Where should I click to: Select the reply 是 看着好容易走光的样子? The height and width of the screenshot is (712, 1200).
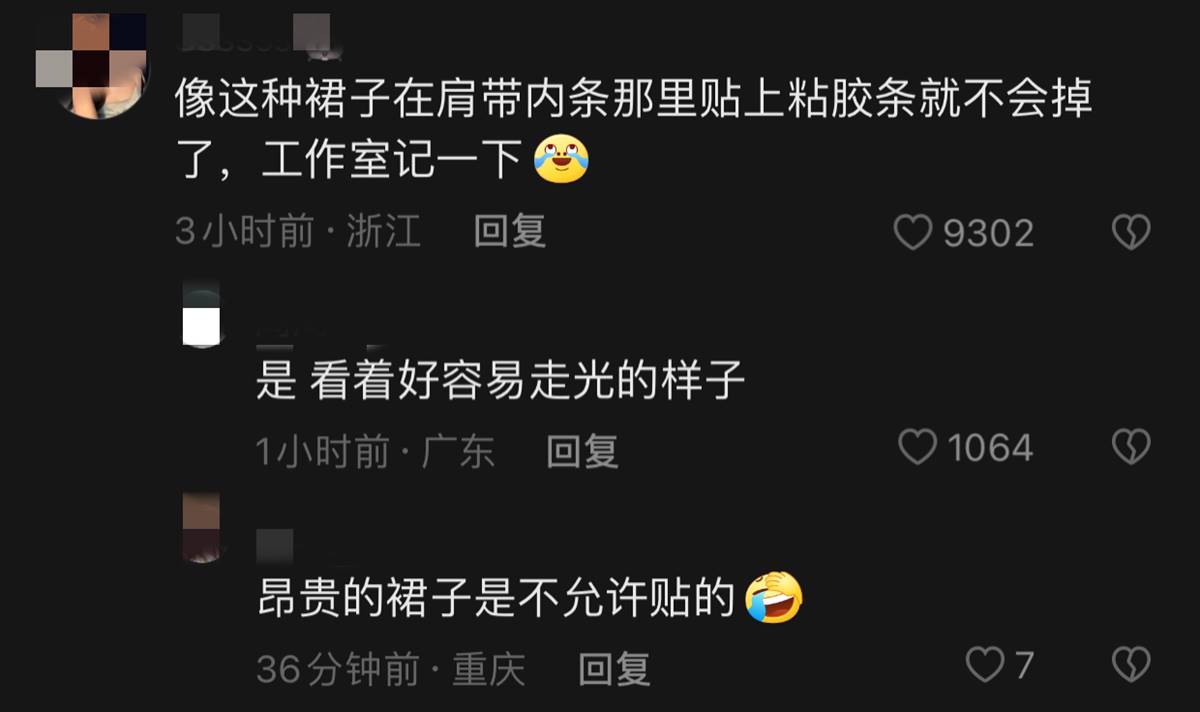(x=500, y=382)
